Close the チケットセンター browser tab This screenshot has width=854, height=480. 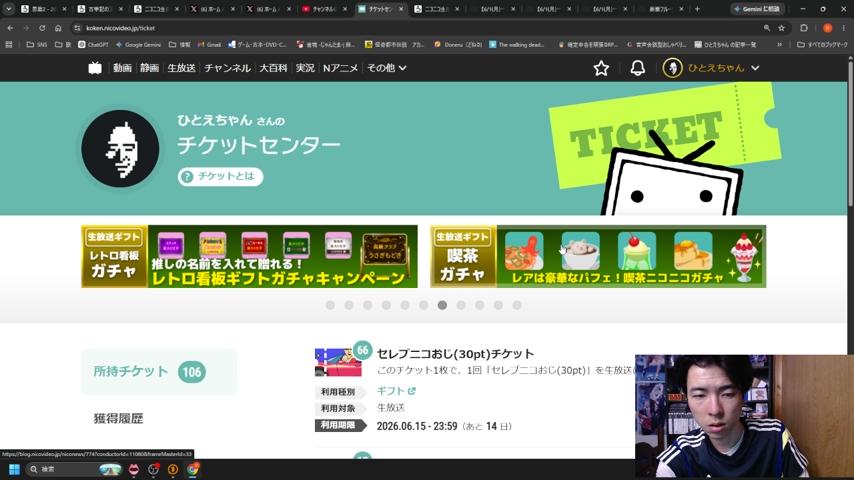tap(401, 9)
